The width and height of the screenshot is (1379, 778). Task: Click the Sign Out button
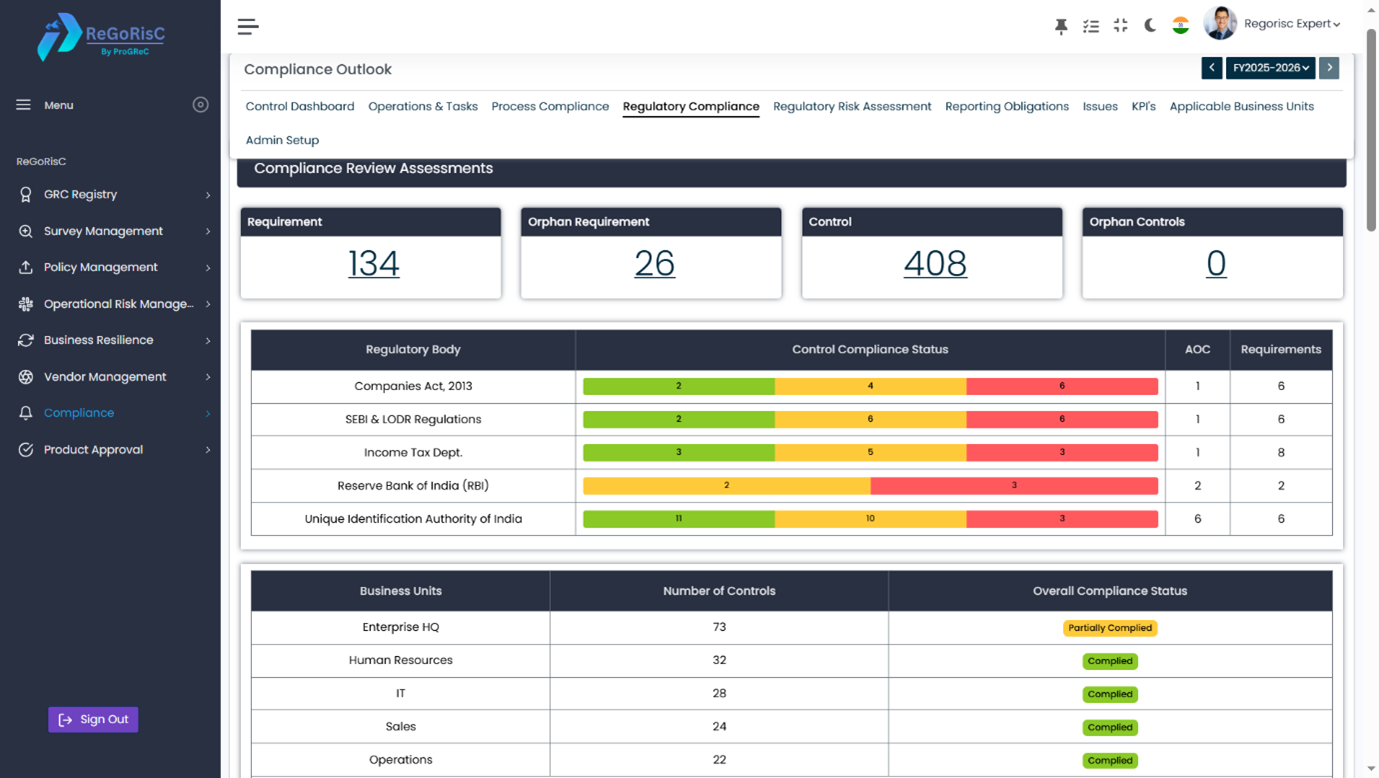point(93,720)
